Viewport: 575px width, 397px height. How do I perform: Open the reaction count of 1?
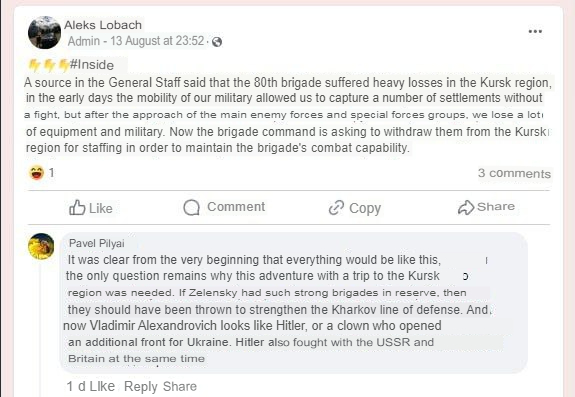[52, 172]
